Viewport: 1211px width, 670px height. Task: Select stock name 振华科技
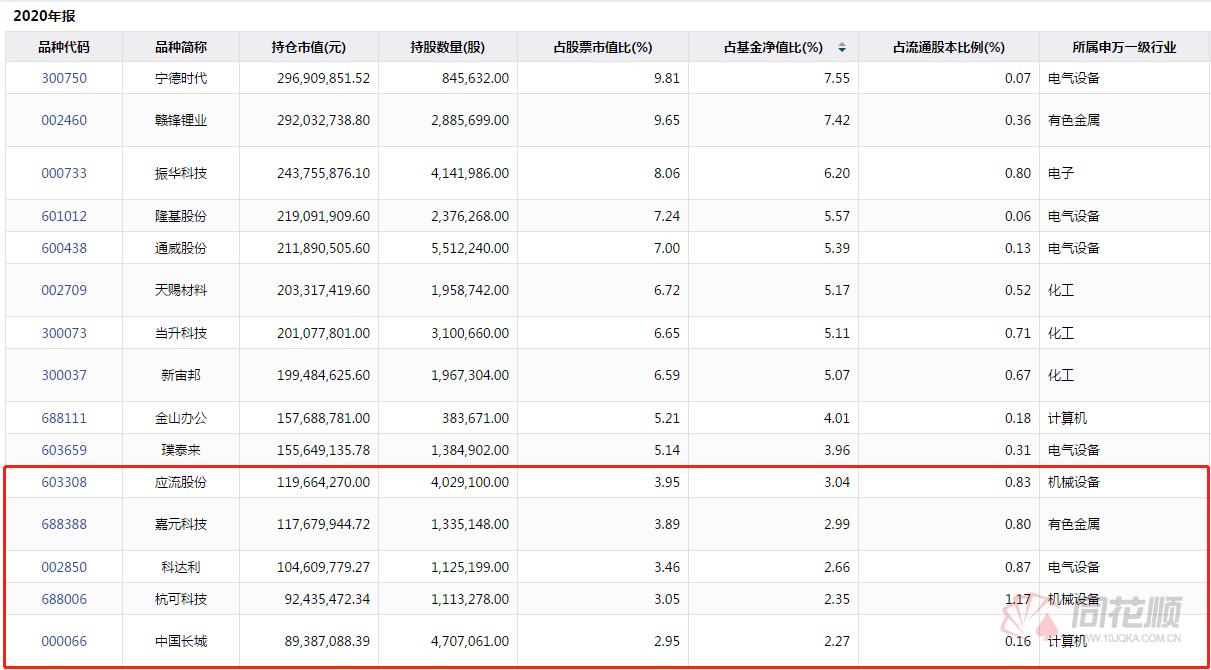click(x=181, y=173)
